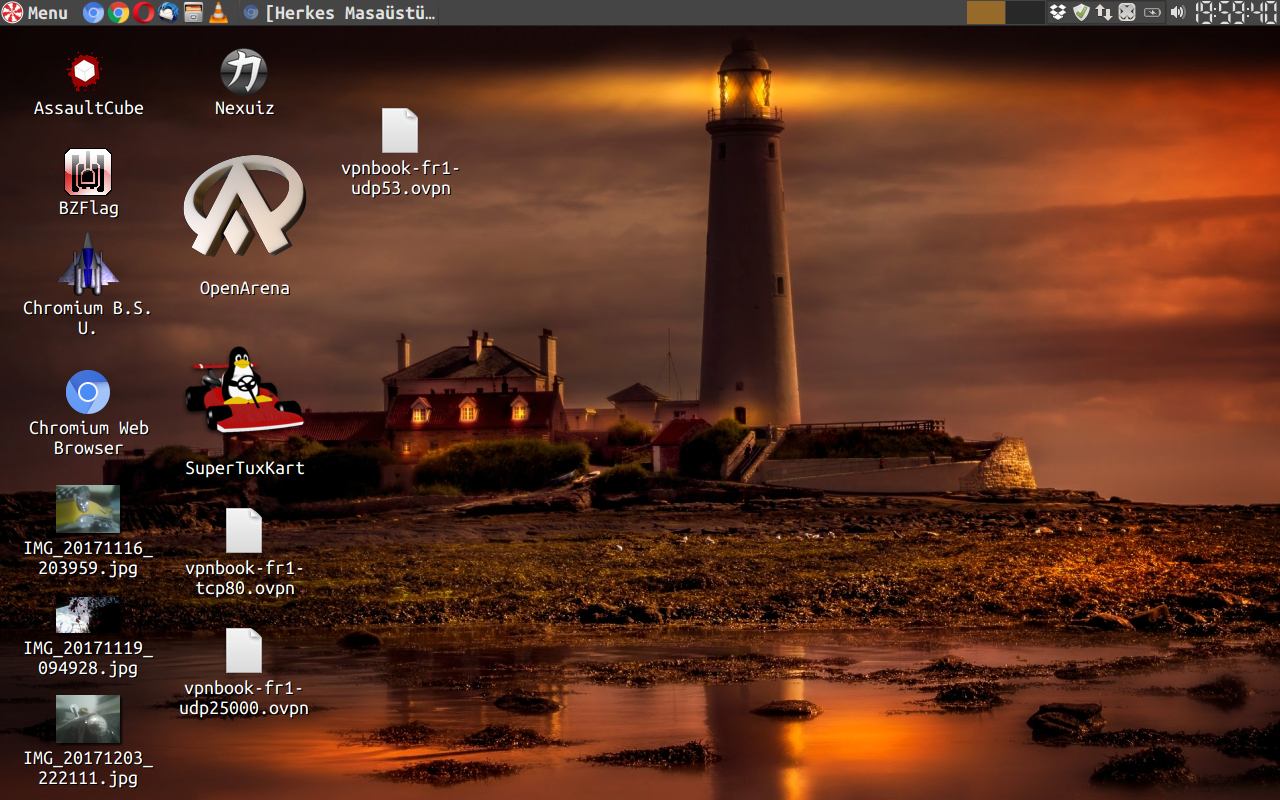Open the battery power indicator
The width and height of the screenshot is (1280, 800).
click(x=1152, y=13)
